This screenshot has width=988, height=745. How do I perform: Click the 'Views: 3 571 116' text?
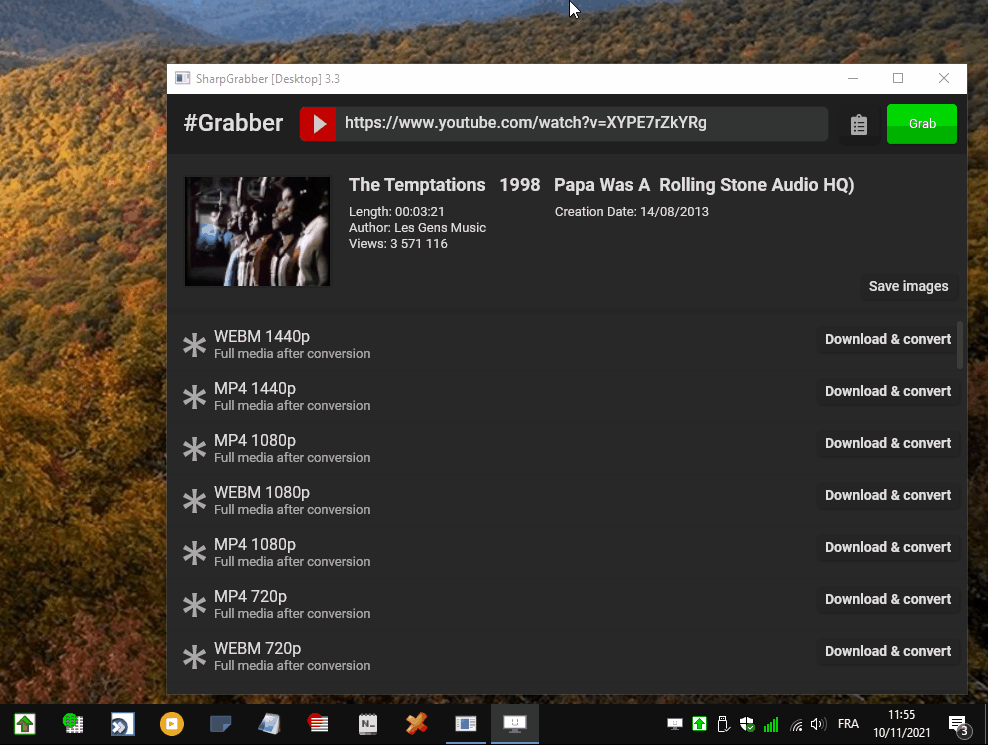398,244
